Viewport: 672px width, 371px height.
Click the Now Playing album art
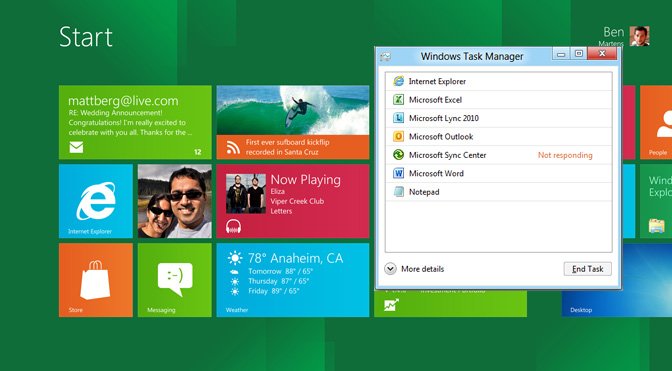pos(246,193)
